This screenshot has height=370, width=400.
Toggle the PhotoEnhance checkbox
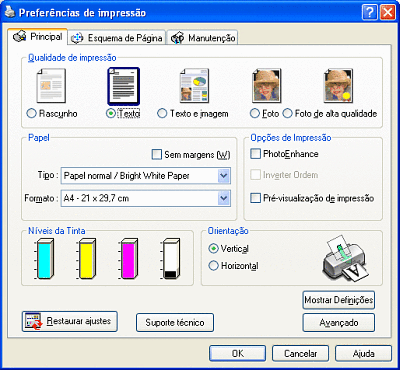(x=255, y=154)
